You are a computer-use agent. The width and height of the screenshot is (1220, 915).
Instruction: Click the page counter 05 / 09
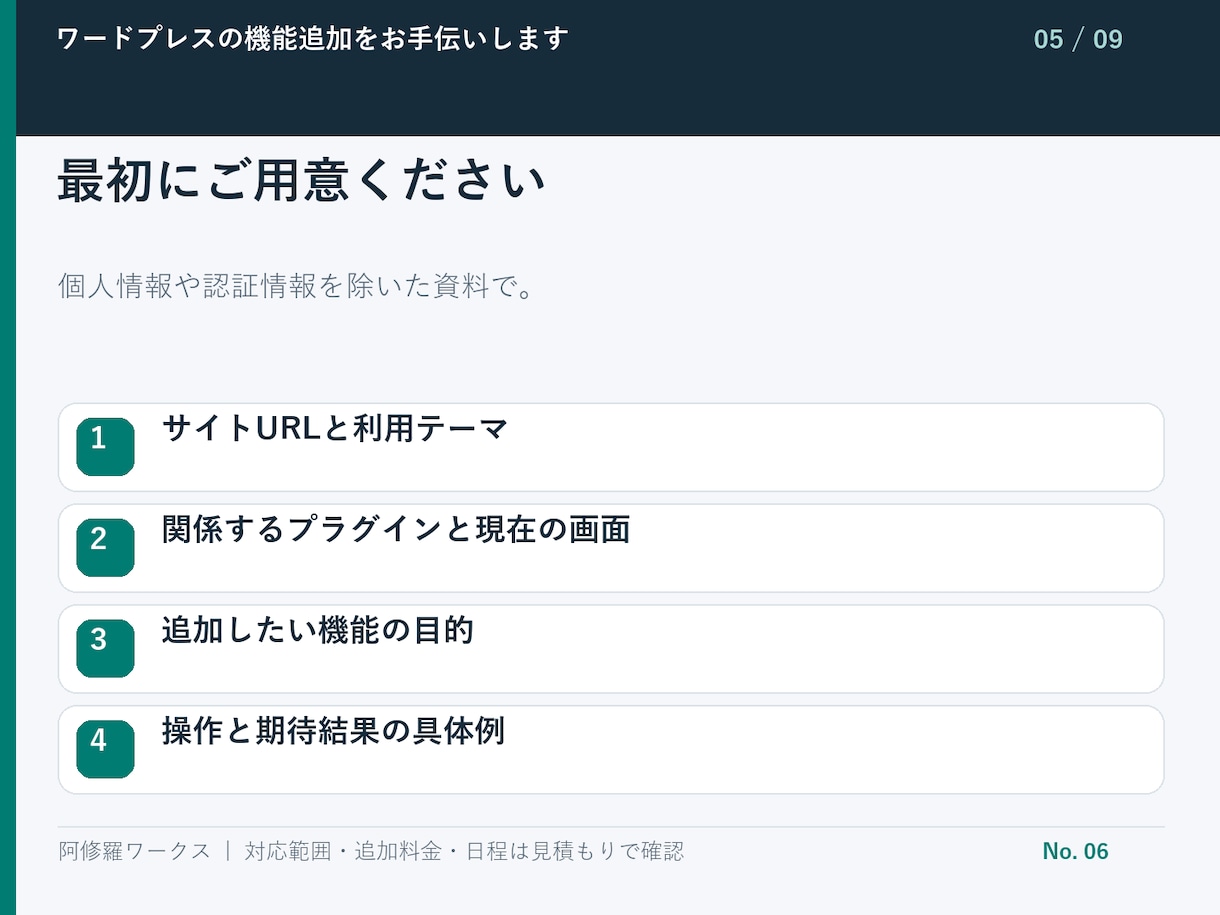pos(1078,40)
